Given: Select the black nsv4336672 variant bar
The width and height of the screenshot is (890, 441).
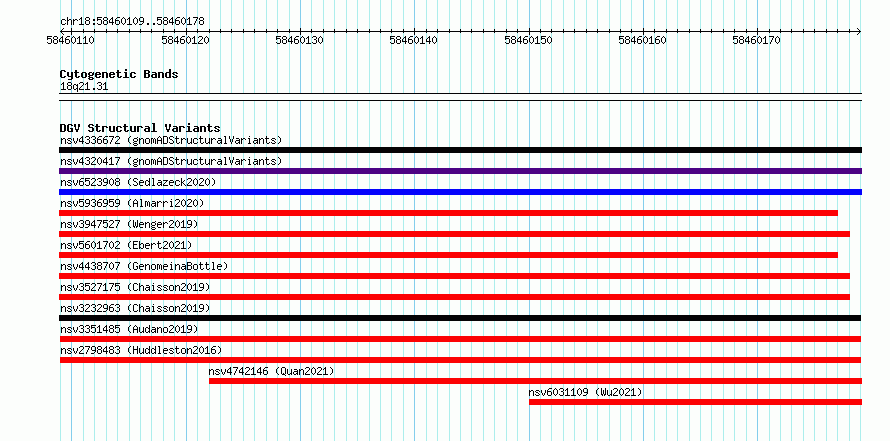Looking at the screenshot, I should 460,150.
